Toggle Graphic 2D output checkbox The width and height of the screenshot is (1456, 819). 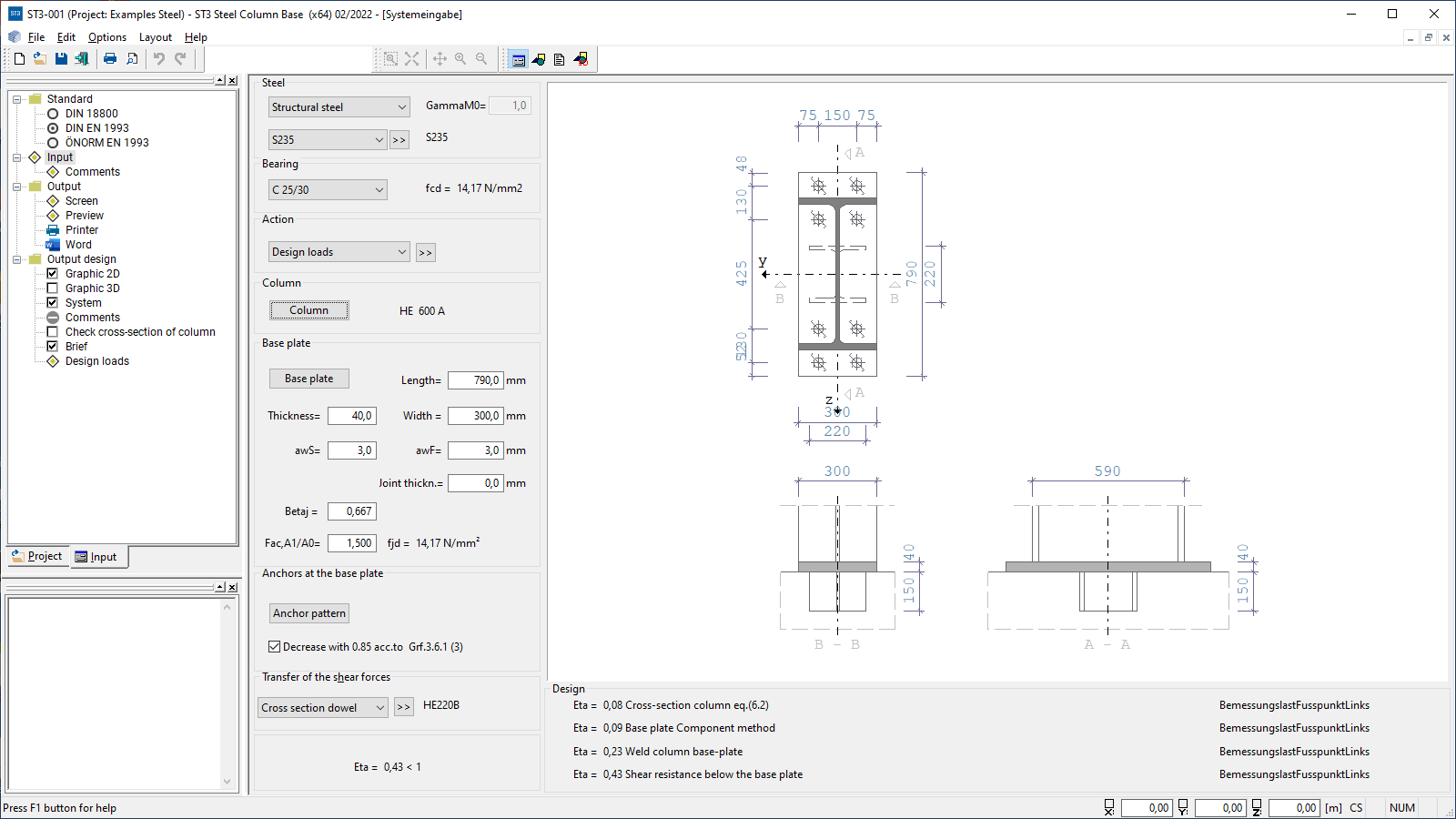point(53,274)
